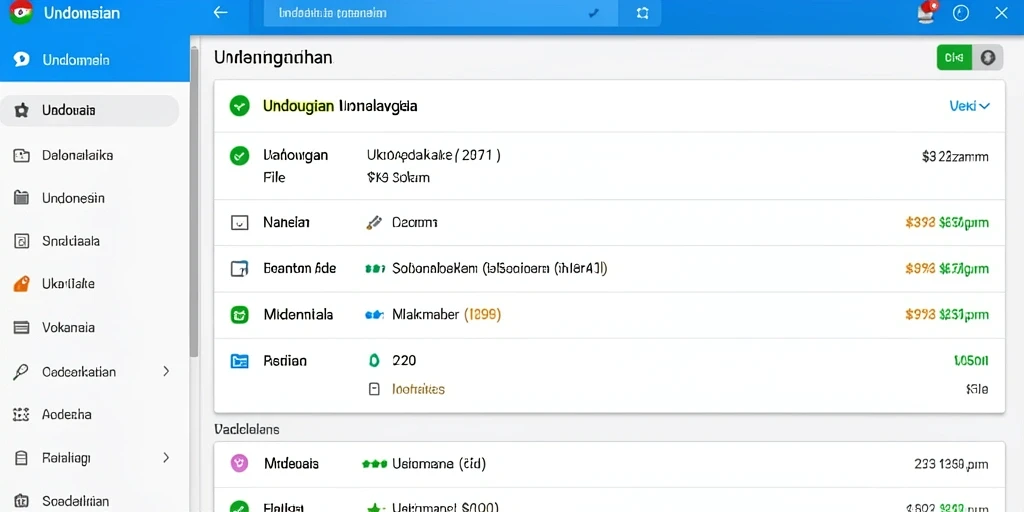Click the blue folder icon beside Rsdian
This screenshot has width=1024, height=512.
(x=240, y=360)
